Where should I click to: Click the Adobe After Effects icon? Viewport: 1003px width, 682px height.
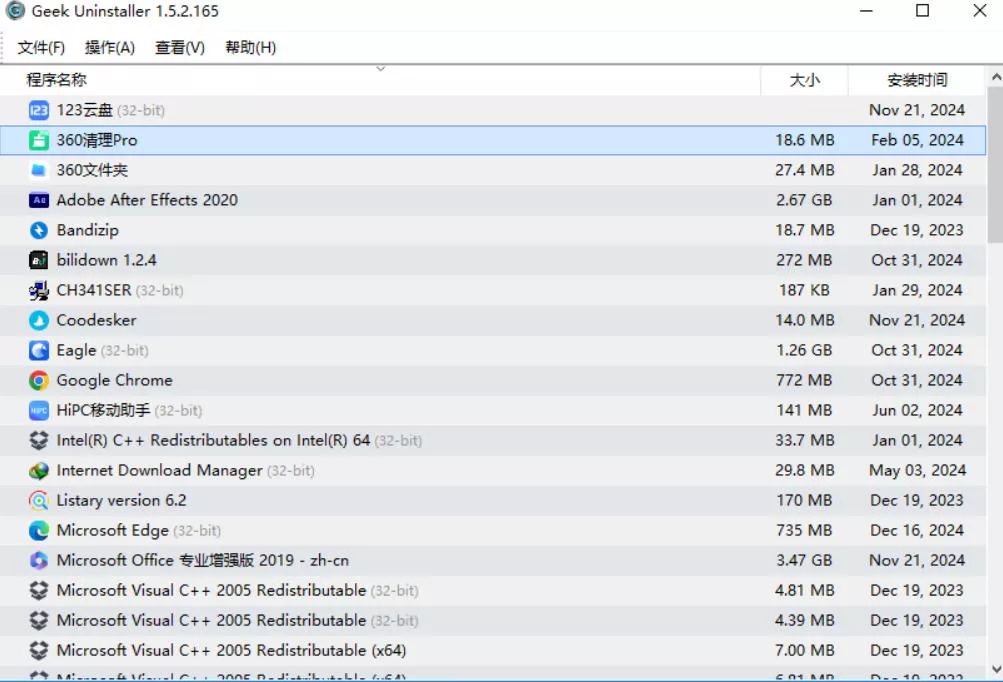[x=38, y=200]
